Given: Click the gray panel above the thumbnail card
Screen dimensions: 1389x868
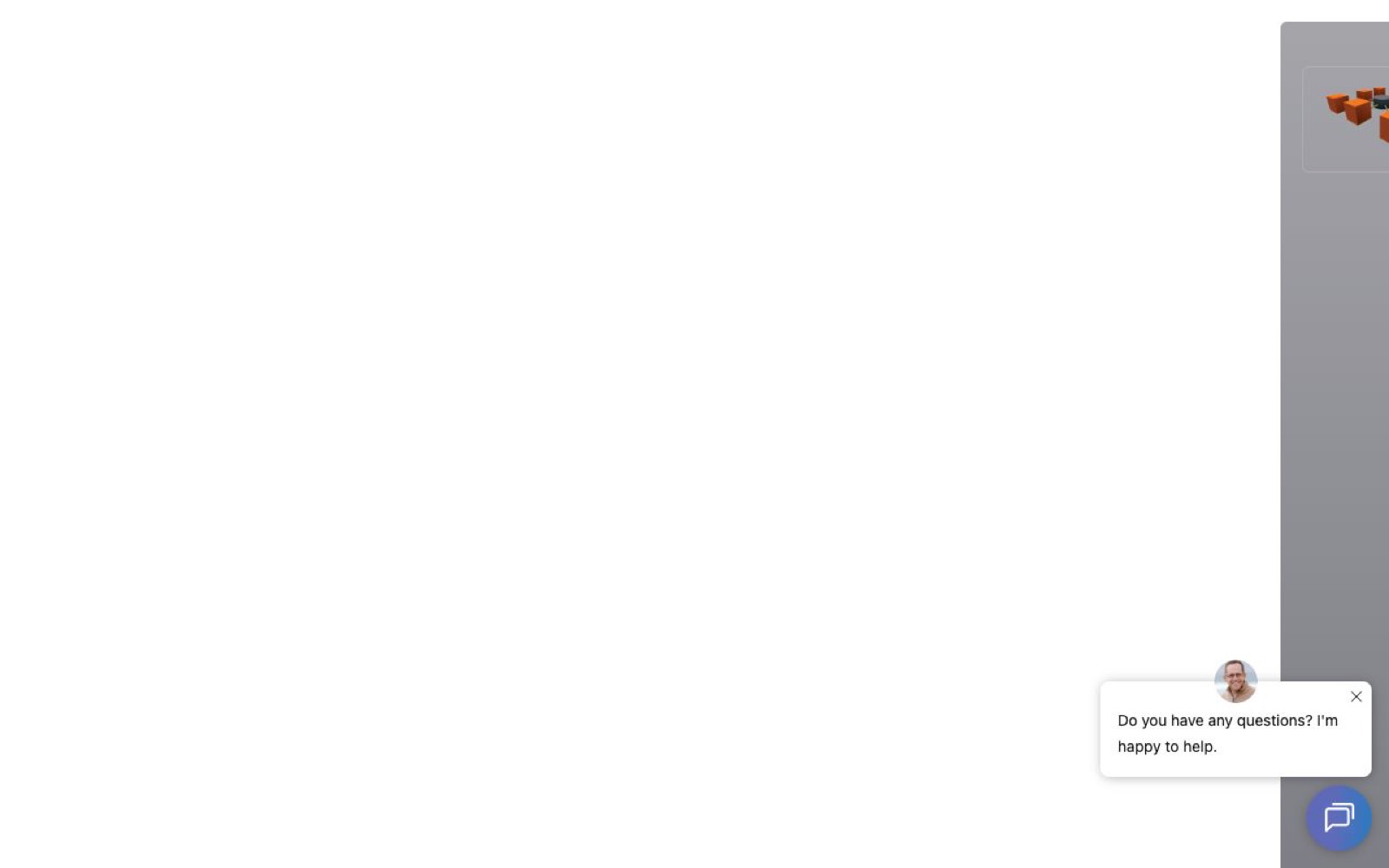Looking at the screenshot, I should pyautogui.click(x=1334, y=43).
